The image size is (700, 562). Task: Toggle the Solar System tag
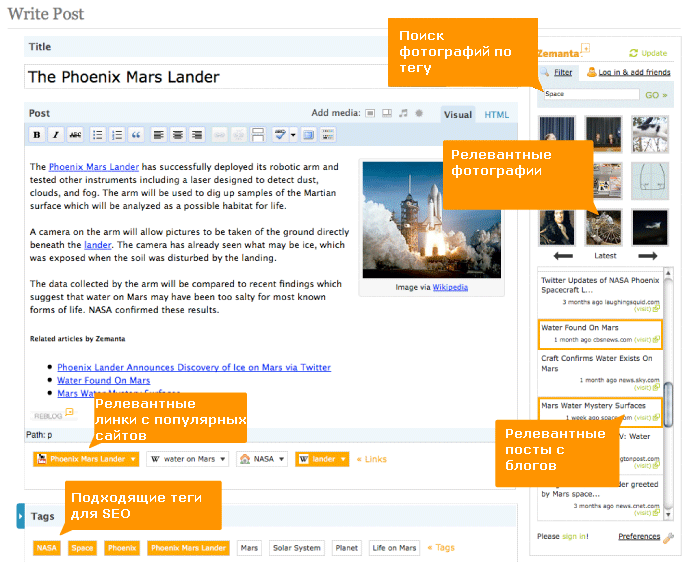[297, 548]
